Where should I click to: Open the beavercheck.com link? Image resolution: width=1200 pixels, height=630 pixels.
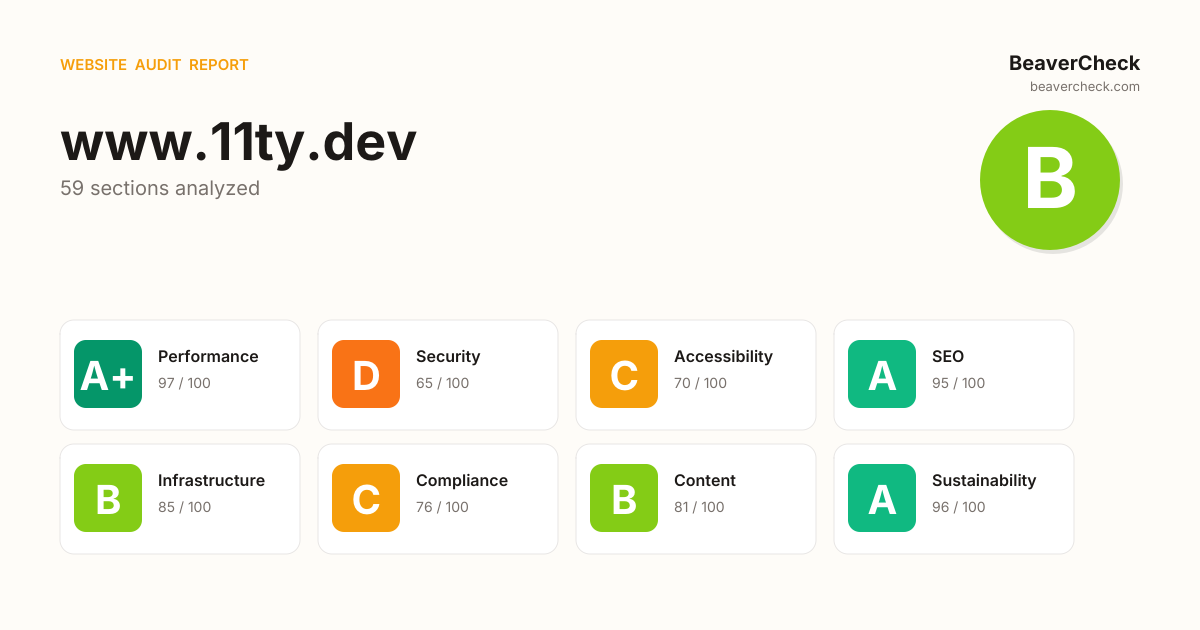(x=1085, y=87)
